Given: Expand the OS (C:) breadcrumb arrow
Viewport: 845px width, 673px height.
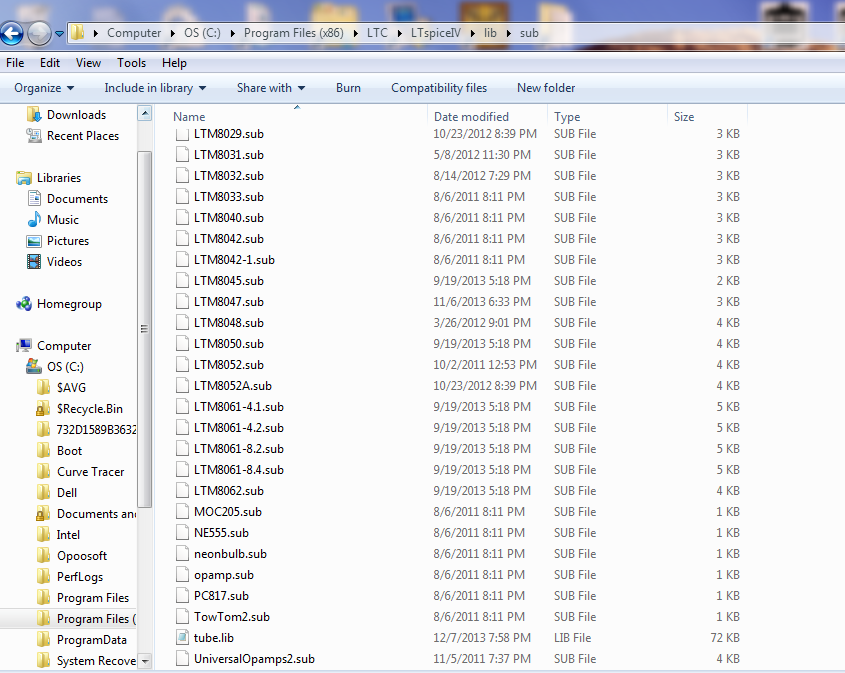Looking at the screenshot, I should tap(233, 33).
